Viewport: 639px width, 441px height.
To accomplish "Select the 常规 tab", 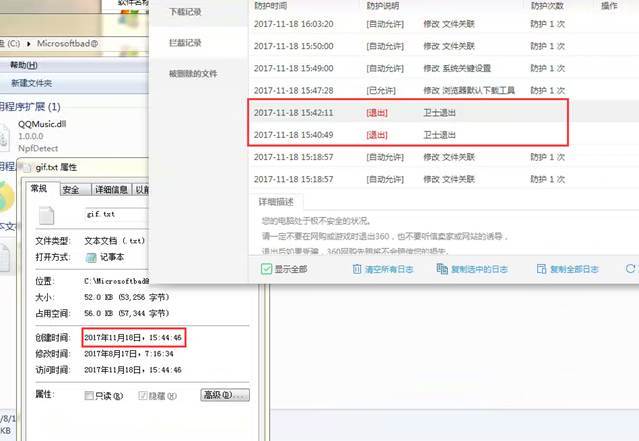I will (40, 189).
